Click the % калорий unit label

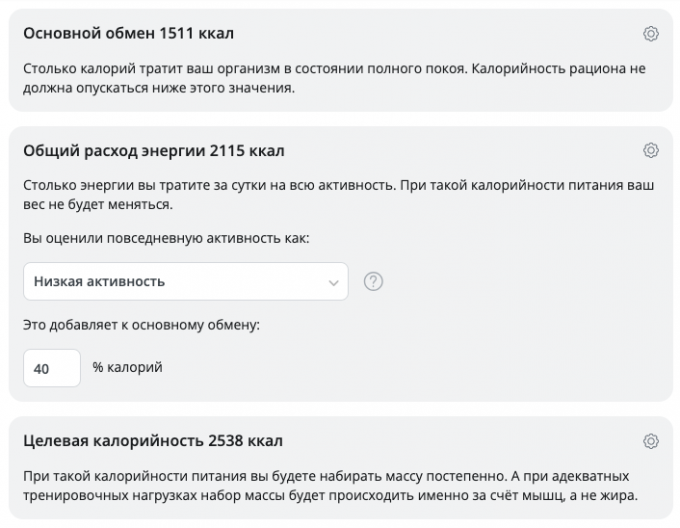(127, 368)
